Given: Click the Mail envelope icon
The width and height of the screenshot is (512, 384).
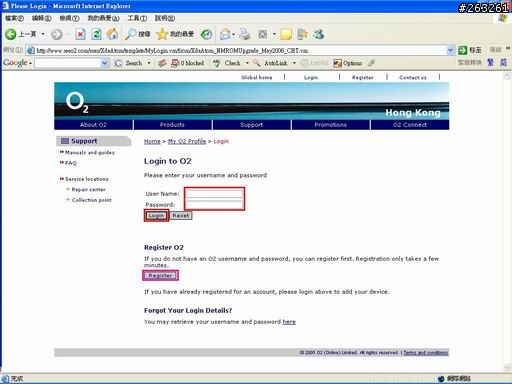Looking at the screenshot, I should pyautogui.click(x=225, y=34).
